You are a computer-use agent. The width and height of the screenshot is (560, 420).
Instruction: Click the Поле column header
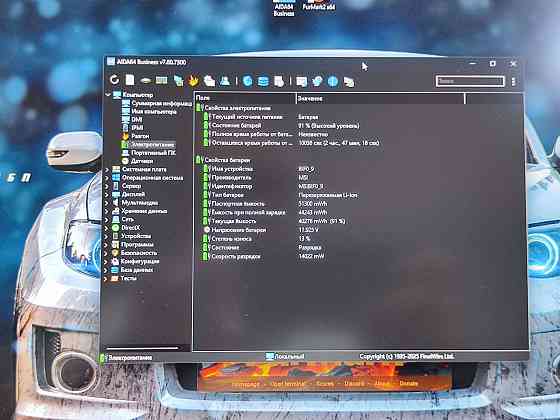coord(245,98)
